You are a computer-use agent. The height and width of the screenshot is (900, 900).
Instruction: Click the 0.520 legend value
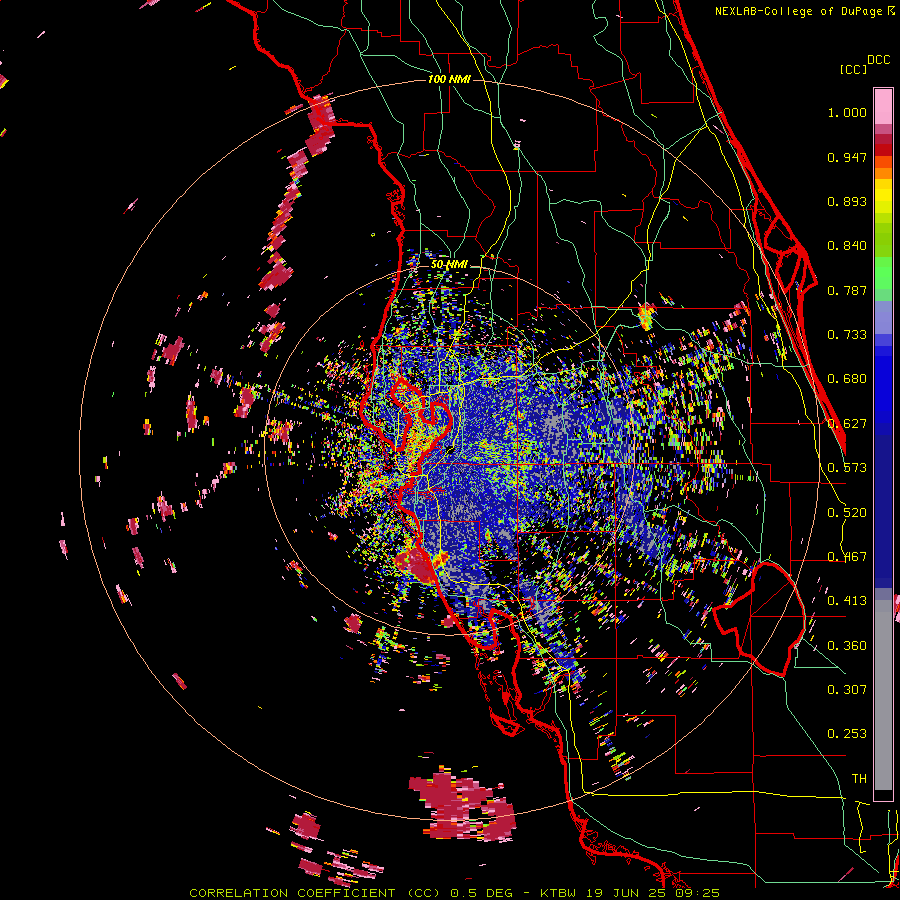click(847, 513)
